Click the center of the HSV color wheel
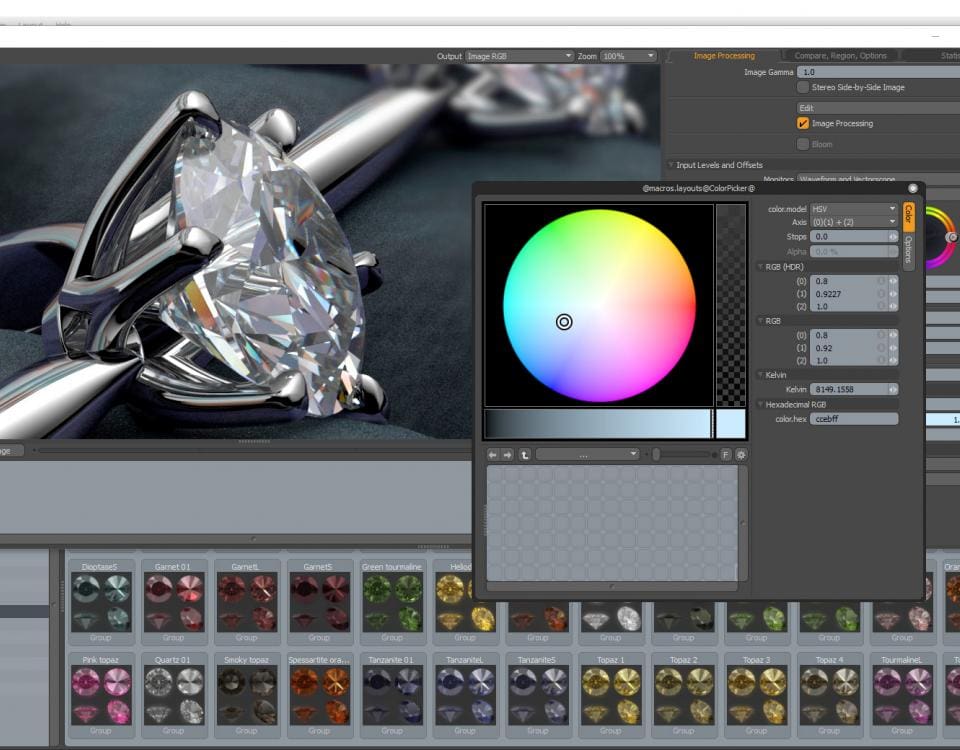The image size is (960, 750). tap(599, 305)
